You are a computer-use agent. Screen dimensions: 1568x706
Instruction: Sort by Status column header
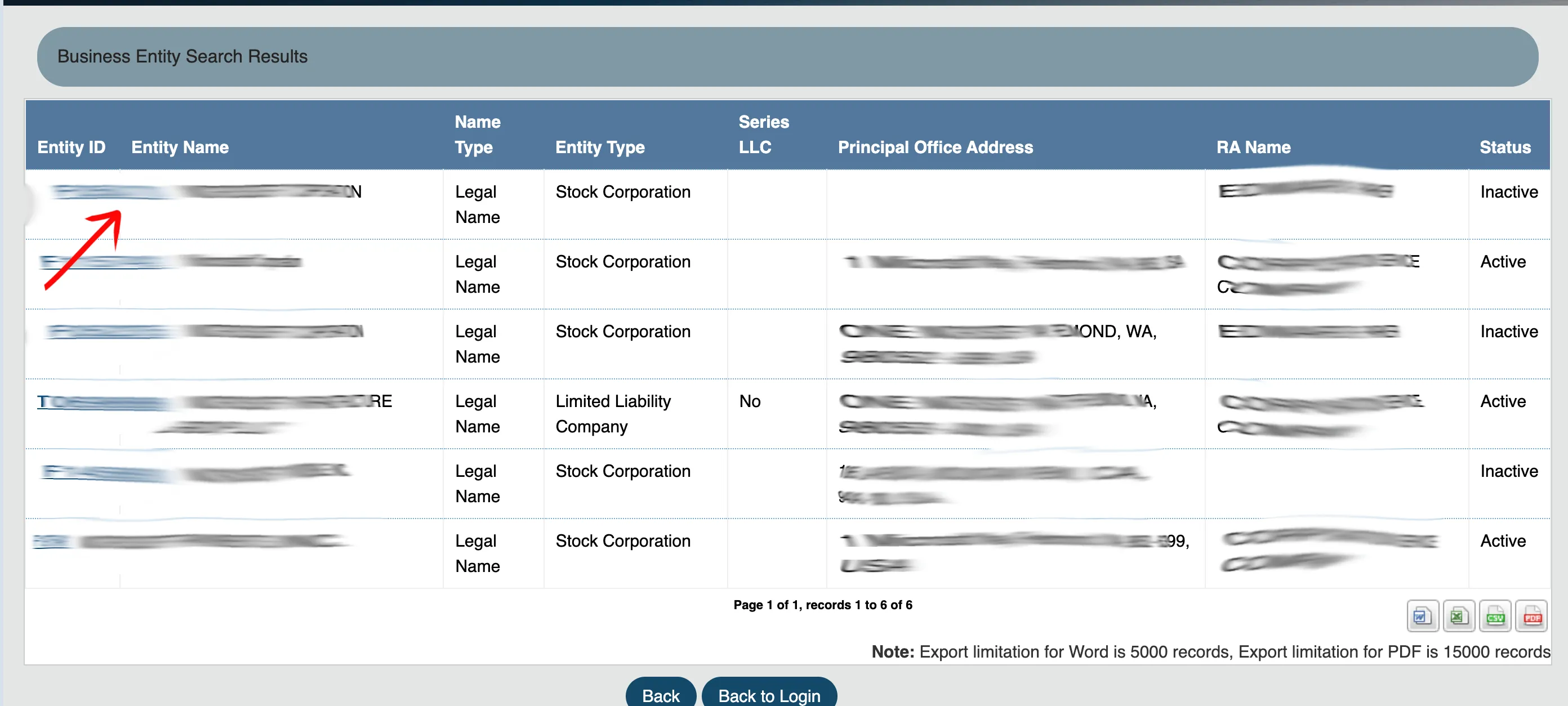[x=1505, y=148]
